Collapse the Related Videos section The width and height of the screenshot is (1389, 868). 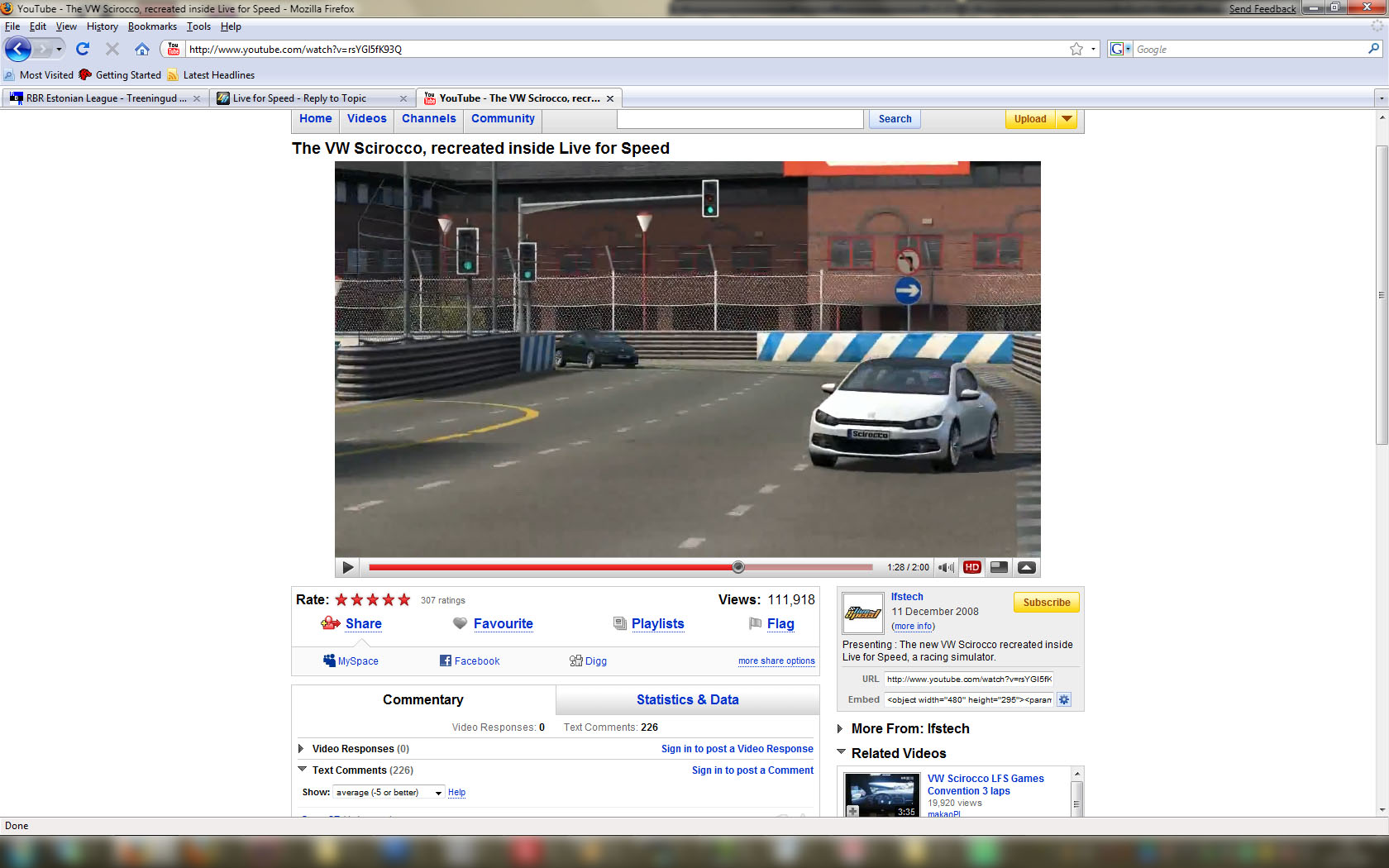tap(842, 752)
